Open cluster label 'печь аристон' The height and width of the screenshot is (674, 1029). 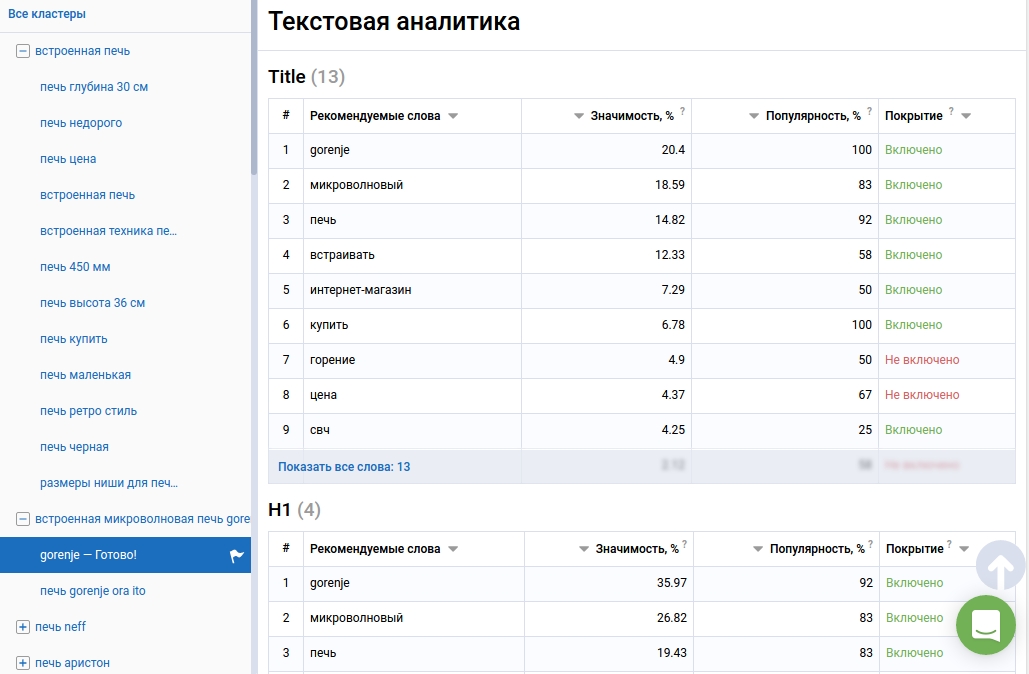pos(72,663)
